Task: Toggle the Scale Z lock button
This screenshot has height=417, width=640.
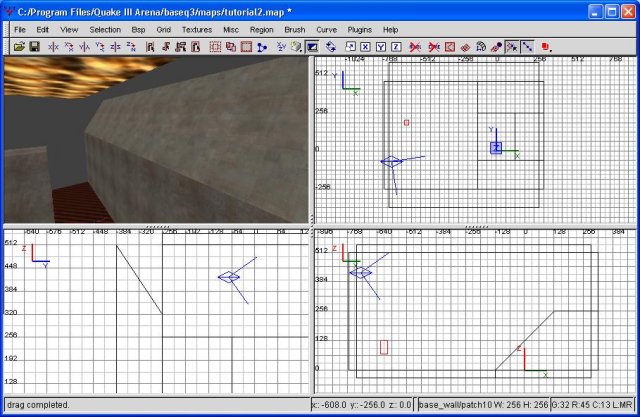Action: 396,47
